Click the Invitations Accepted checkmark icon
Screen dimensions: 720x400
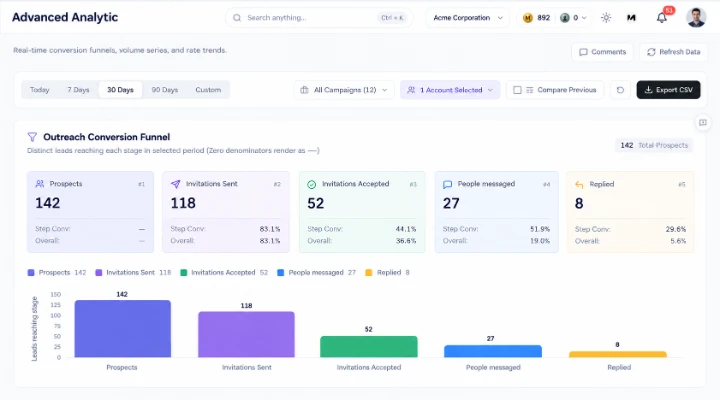click(x=311, y=184)
